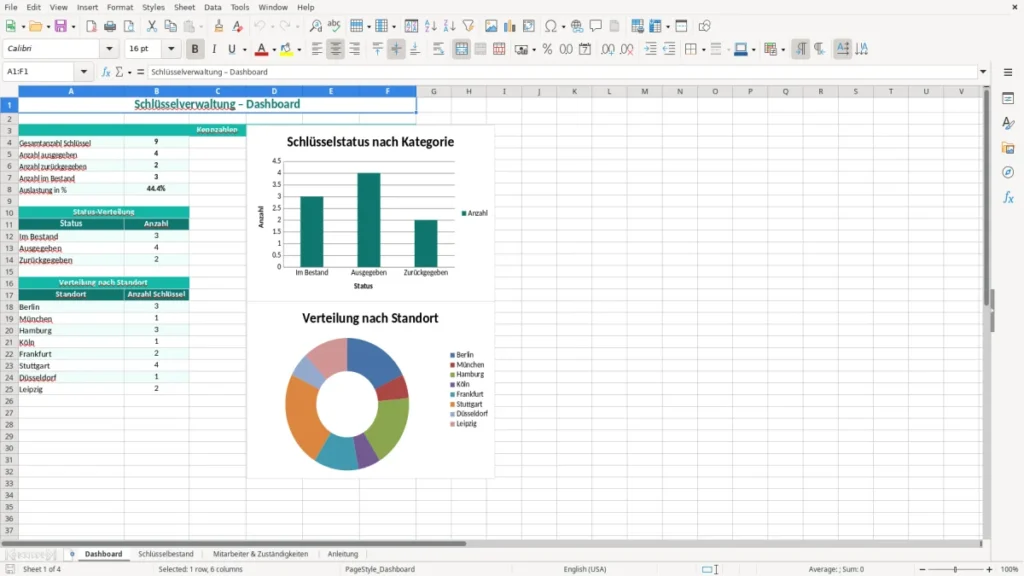Open the Function Wizard fx icon
Image resolution: width=1024 pixels, height=576 pixels.
106,72
